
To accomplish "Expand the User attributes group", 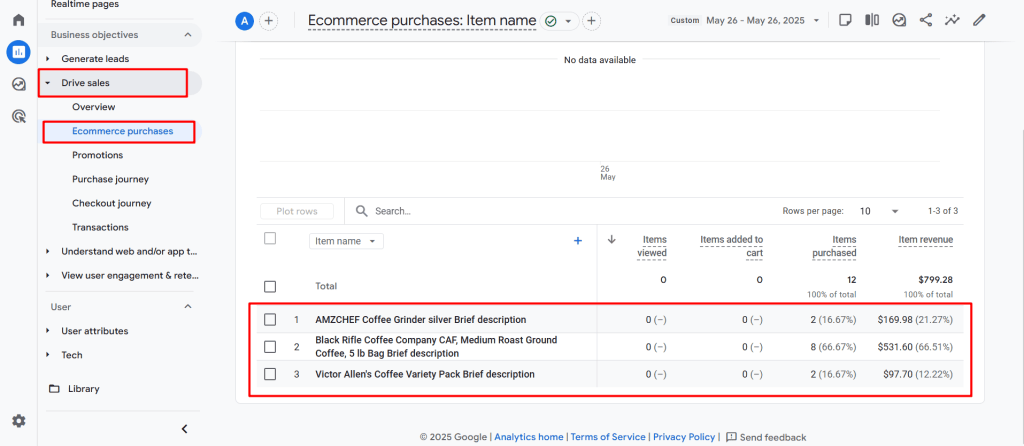I will pos(48,331).
